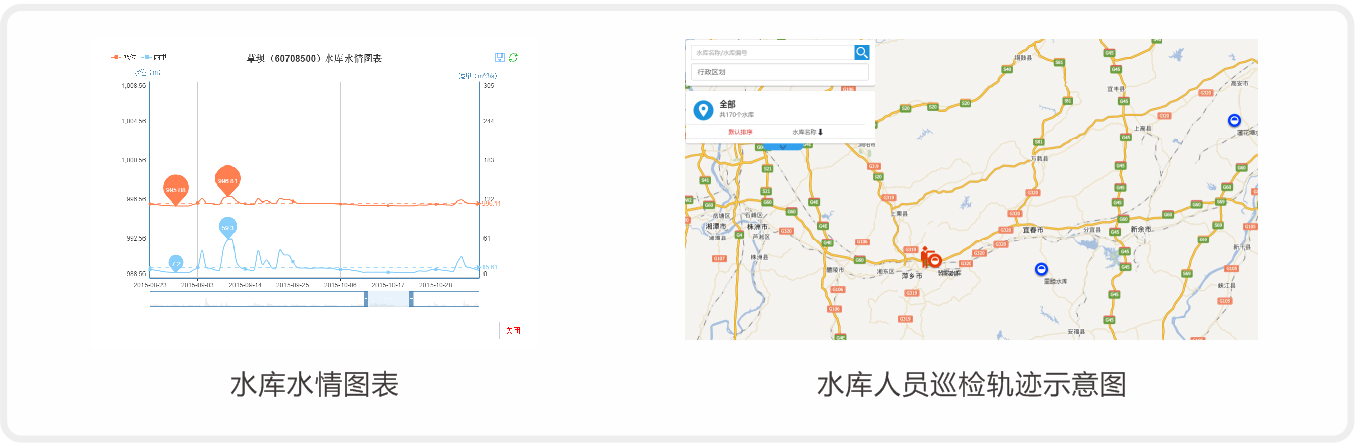This screenshot has width=1360, height=445.
Task: Click the green refresh icon above chart
Action: click(x=513, y=58)
